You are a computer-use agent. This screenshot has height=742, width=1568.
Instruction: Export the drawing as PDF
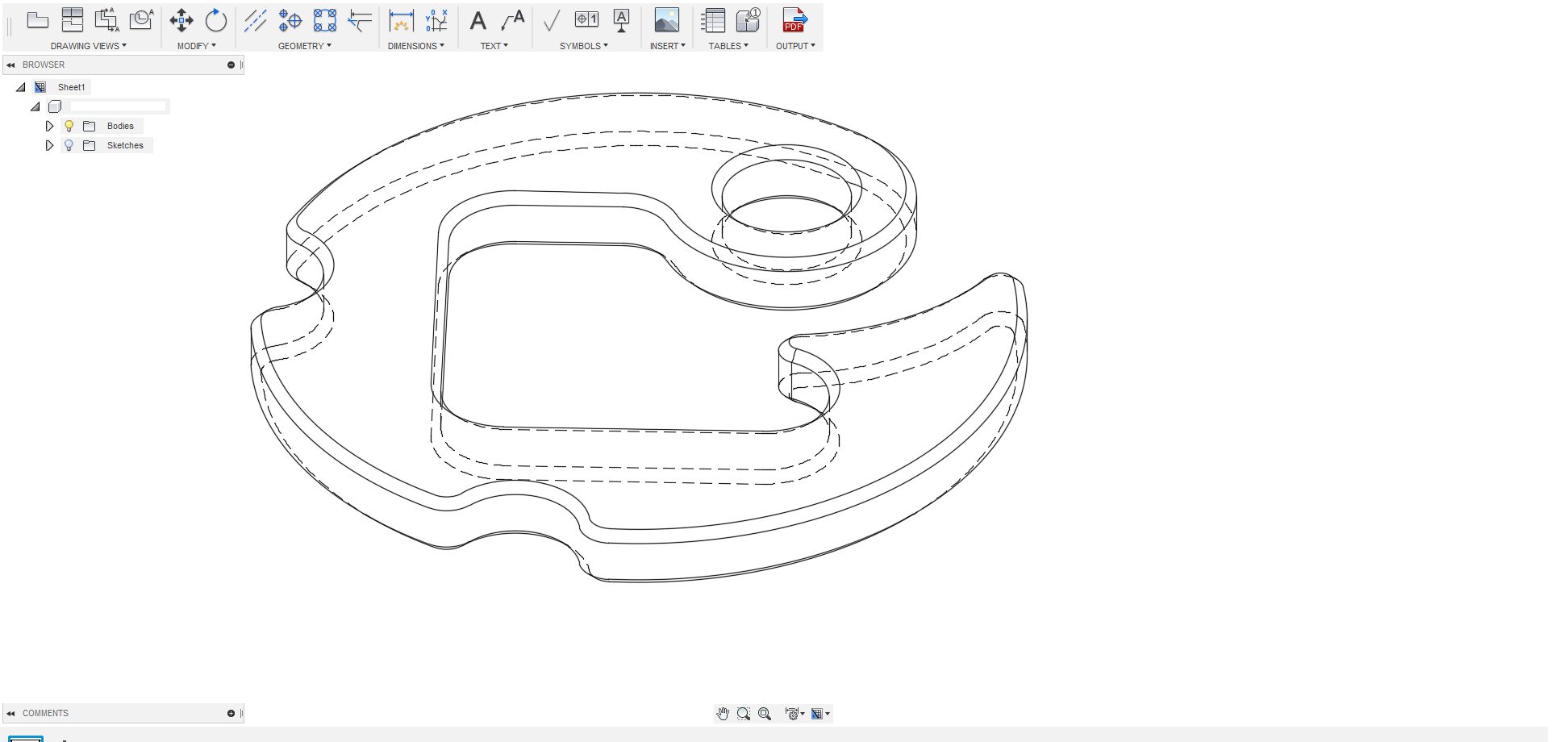(795, 20)
